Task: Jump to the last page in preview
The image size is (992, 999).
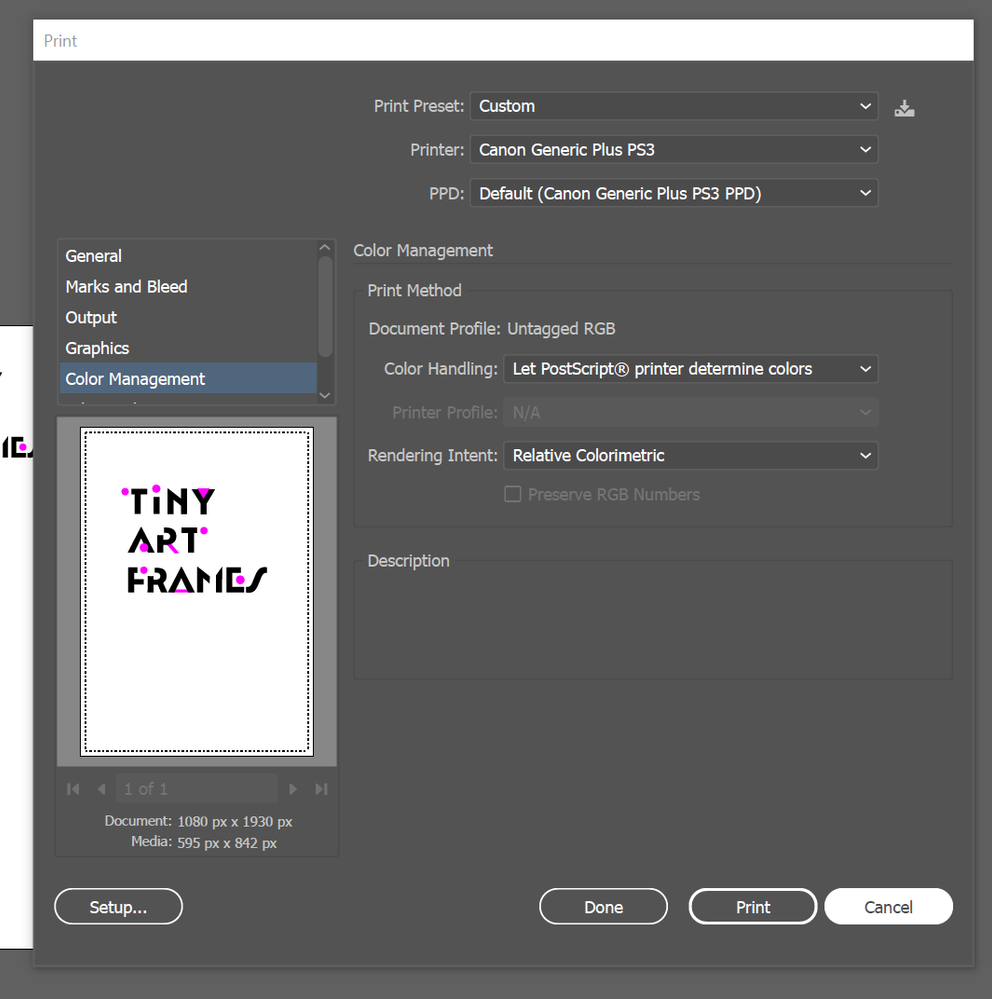Action: click(x=321, y=788)
